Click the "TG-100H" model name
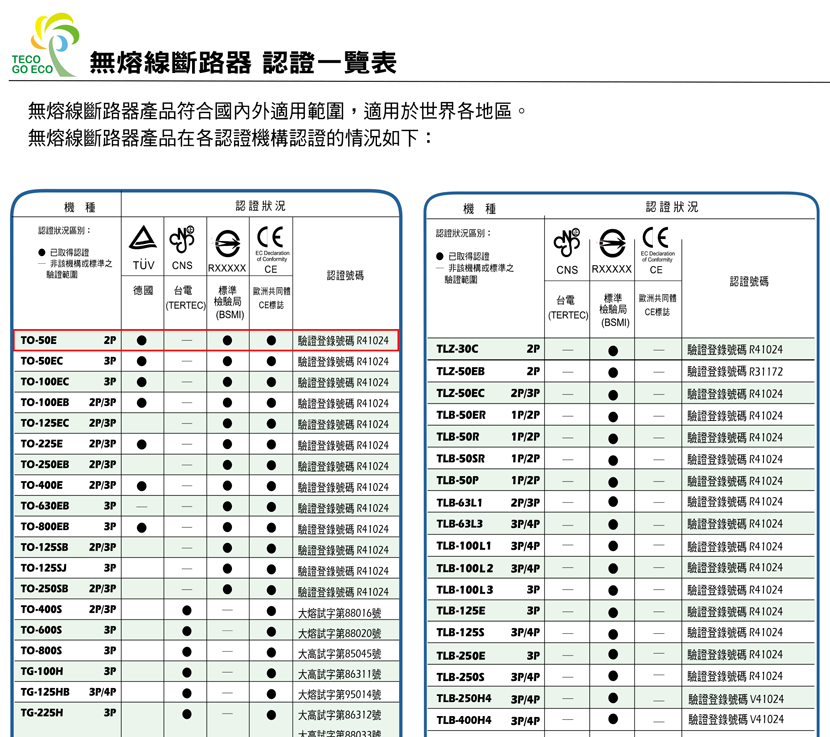 point(41,671)
